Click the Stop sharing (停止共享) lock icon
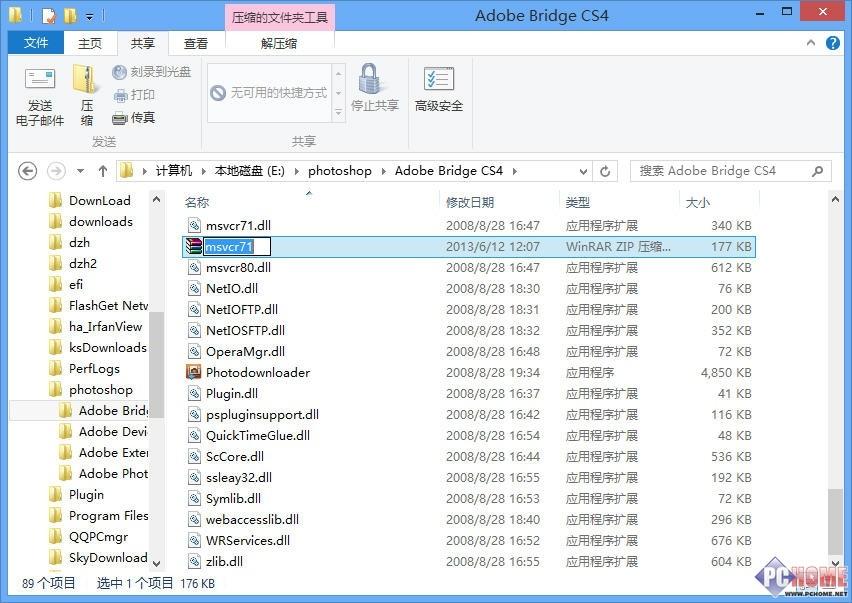This screenshot has width=852, height=603. click(370, 78)
